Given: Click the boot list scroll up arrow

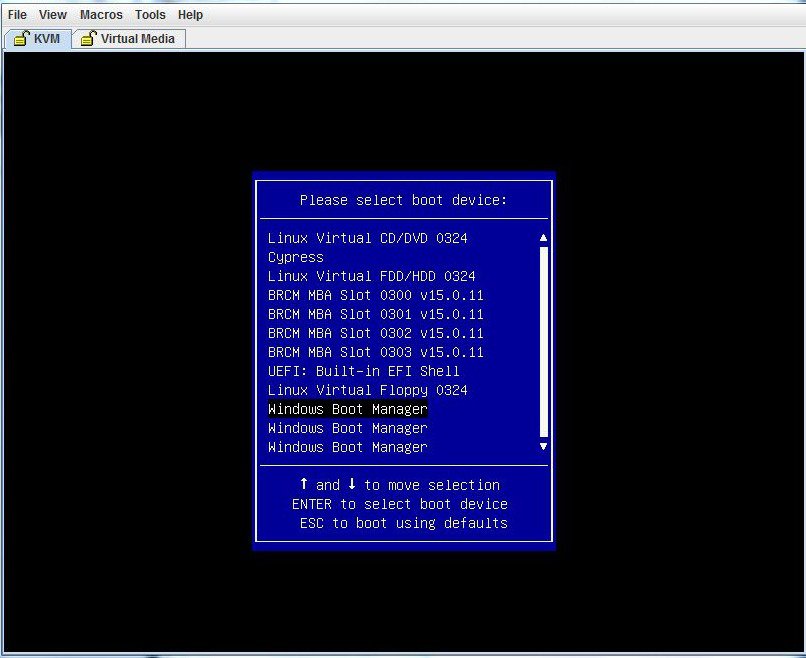Looking at the screenshot, I should click(543, 237).
